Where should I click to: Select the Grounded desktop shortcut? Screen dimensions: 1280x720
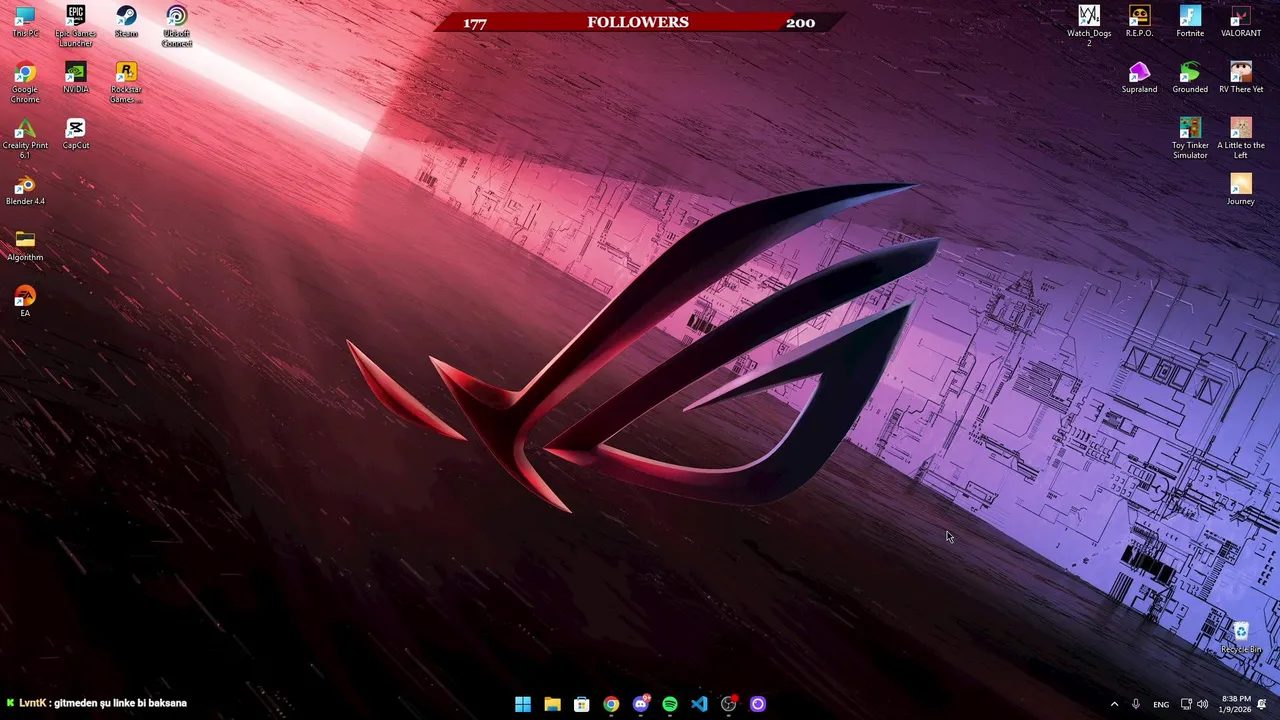1190,78
